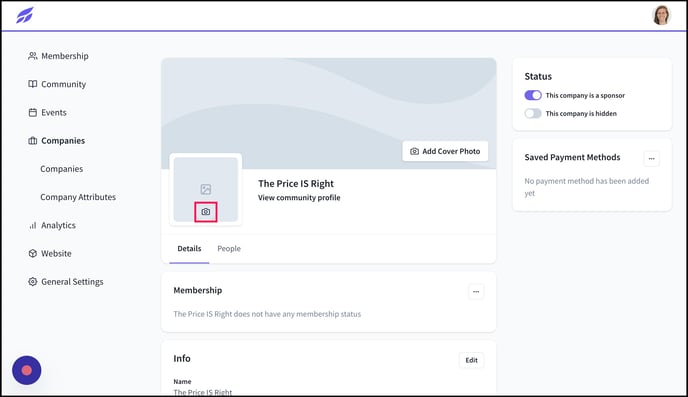Image resolution: width=688 pixels, height=397 pixels.
Task: Click the General Settings gear icon
Action: click(32, 282)
